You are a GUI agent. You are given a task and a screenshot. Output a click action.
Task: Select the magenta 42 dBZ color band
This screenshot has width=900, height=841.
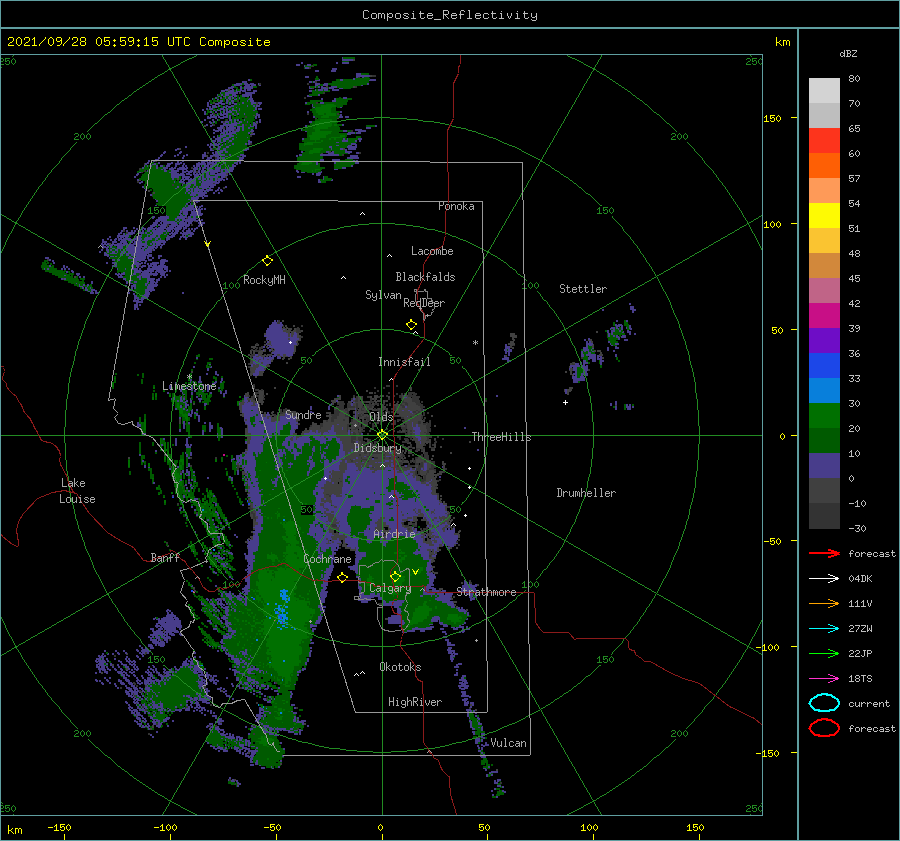(824, 315)
